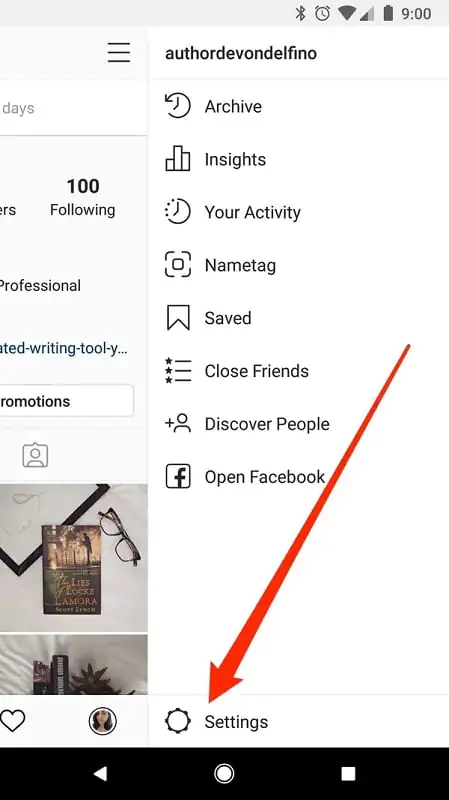The height and width of the screenshot is (800, 449).
Task: Switch to the tagged photos tab
Action: point(35,455)
